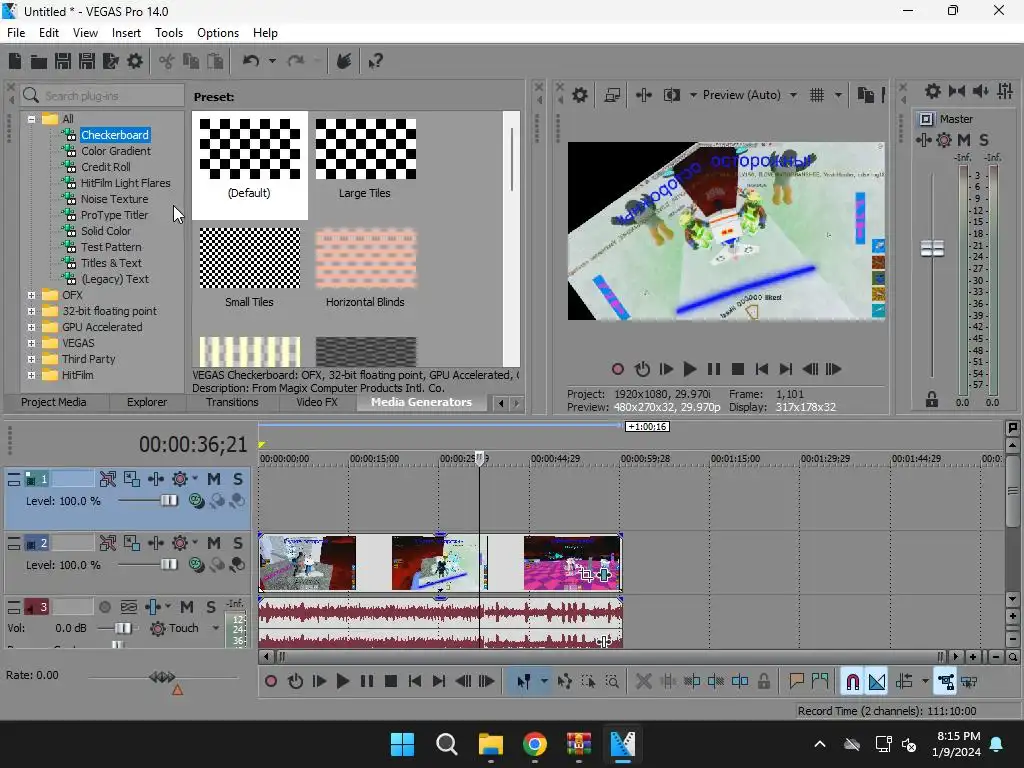
Task: Open Project Properties gear in main toolbar
Action: tap(135, 61)
